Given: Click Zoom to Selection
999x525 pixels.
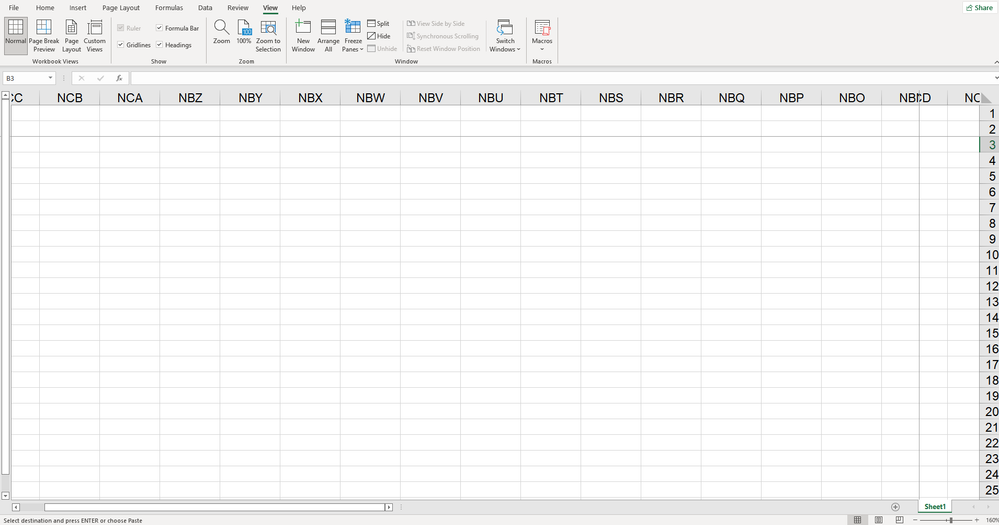Looking at the screenshot, I should 268,36.
